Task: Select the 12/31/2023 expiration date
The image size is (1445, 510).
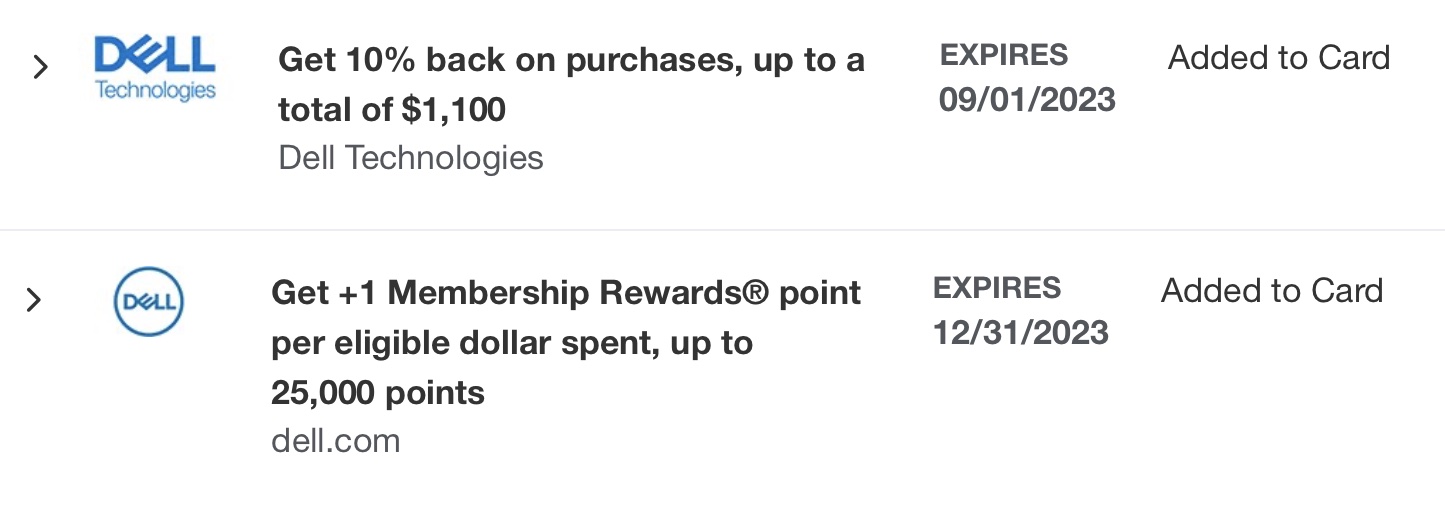Action: pos(1020,333)
